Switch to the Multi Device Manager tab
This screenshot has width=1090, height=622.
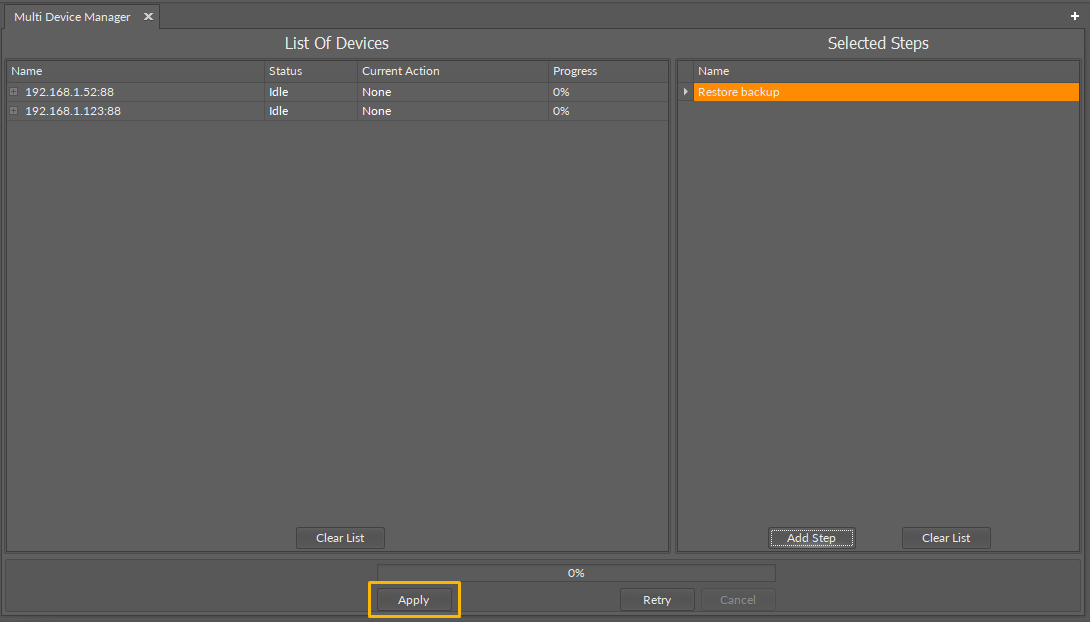[x=70, y=16]
